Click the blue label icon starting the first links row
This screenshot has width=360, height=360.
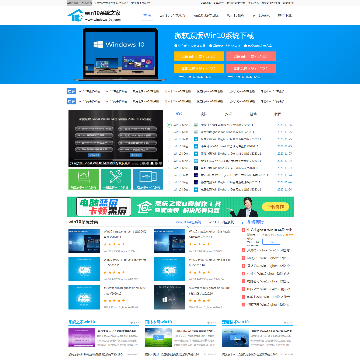pyautogui.click(x=71, y=91)
